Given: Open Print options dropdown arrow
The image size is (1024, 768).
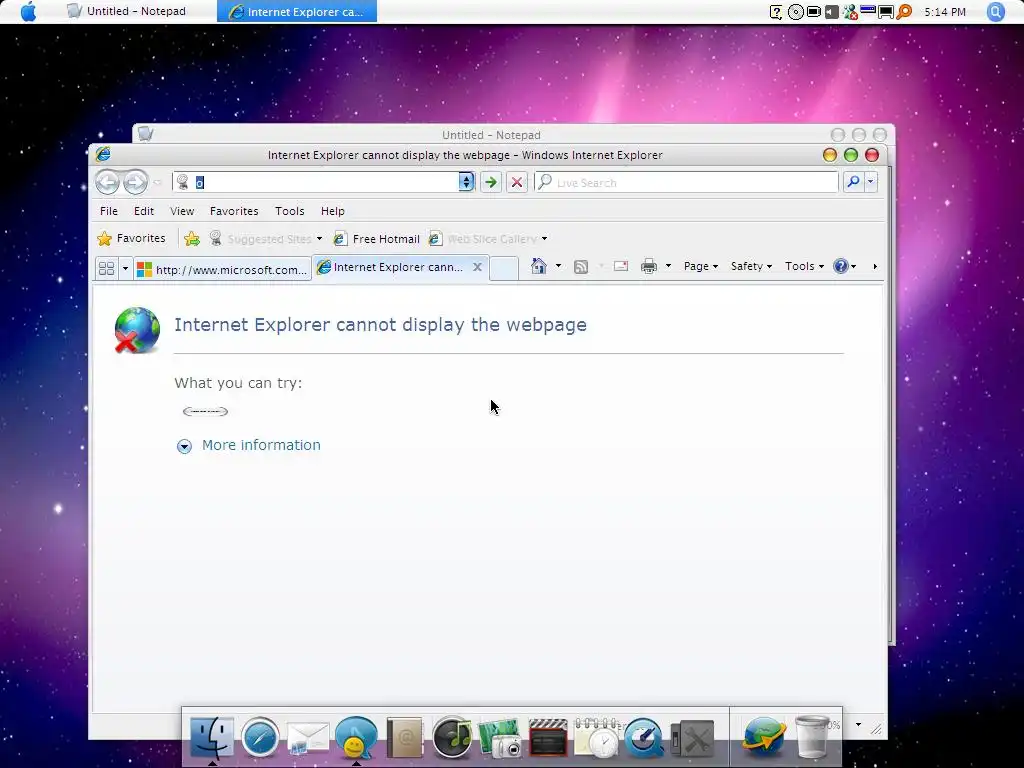Looking at the screenshot, I should (x=667, y=266).
